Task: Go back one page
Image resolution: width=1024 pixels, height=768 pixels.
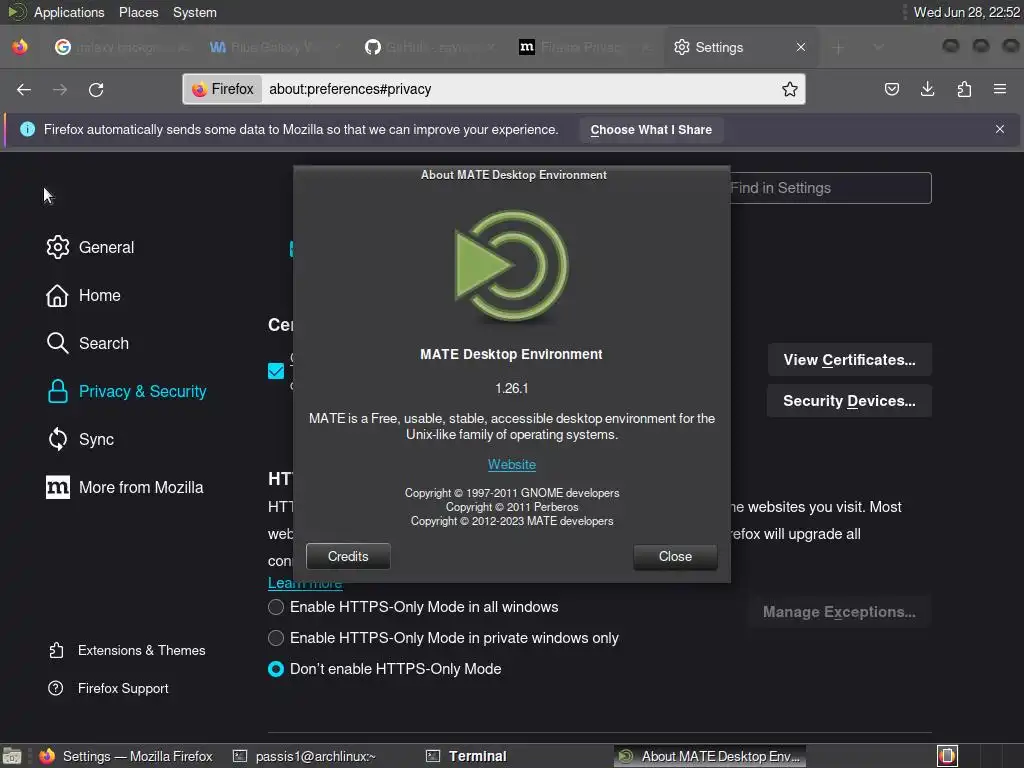Action: point(24,89)
